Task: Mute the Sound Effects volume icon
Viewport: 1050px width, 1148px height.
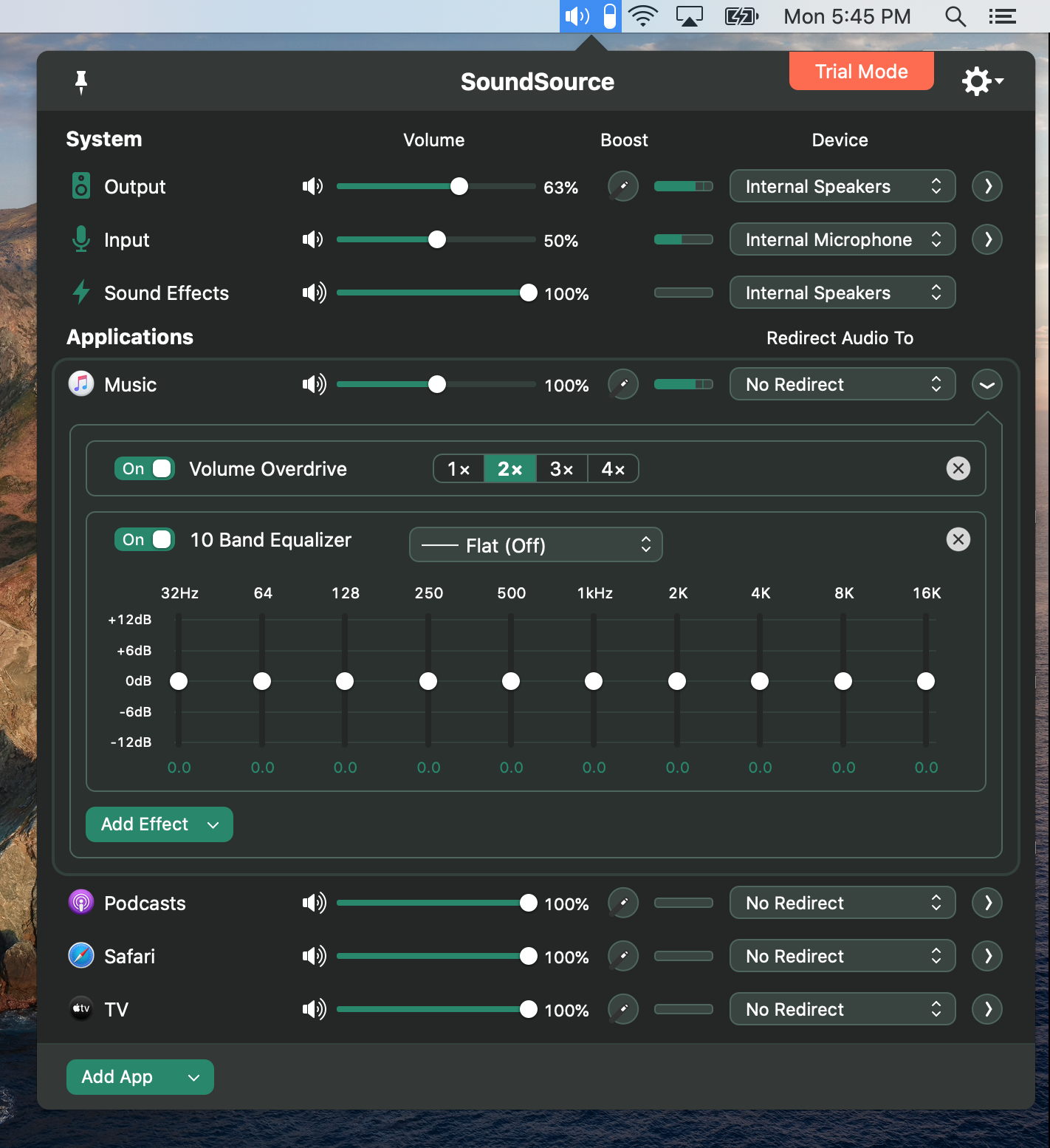Action: point(314,293)
